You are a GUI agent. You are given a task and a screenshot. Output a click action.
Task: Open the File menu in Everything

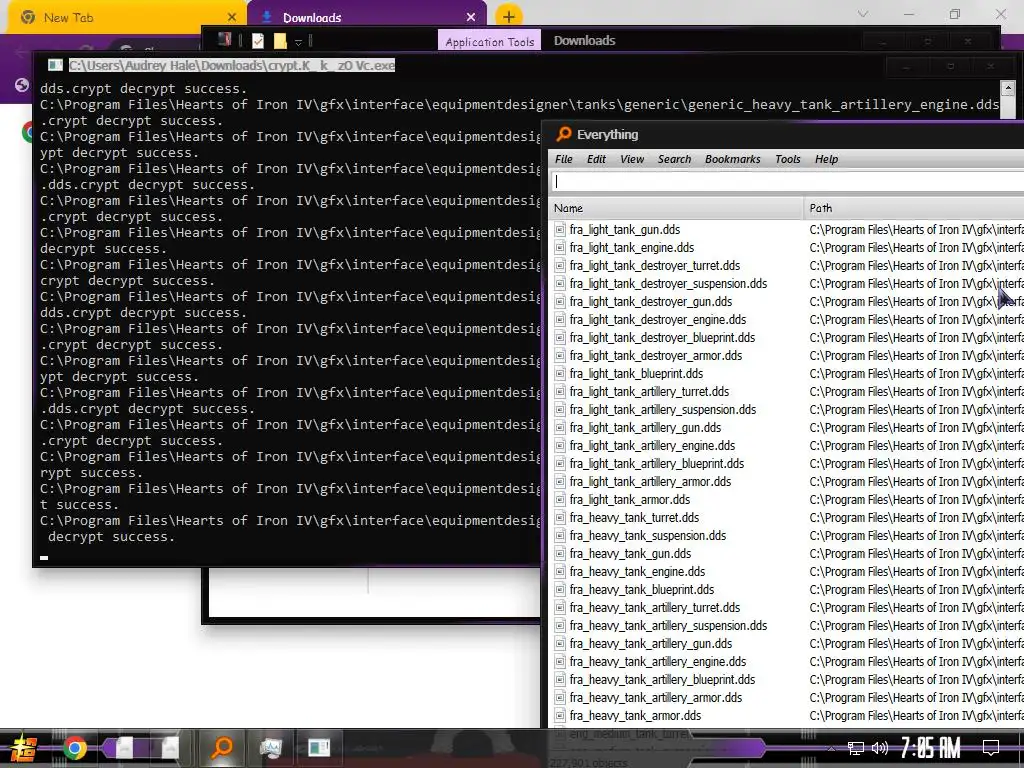point(564,159)
